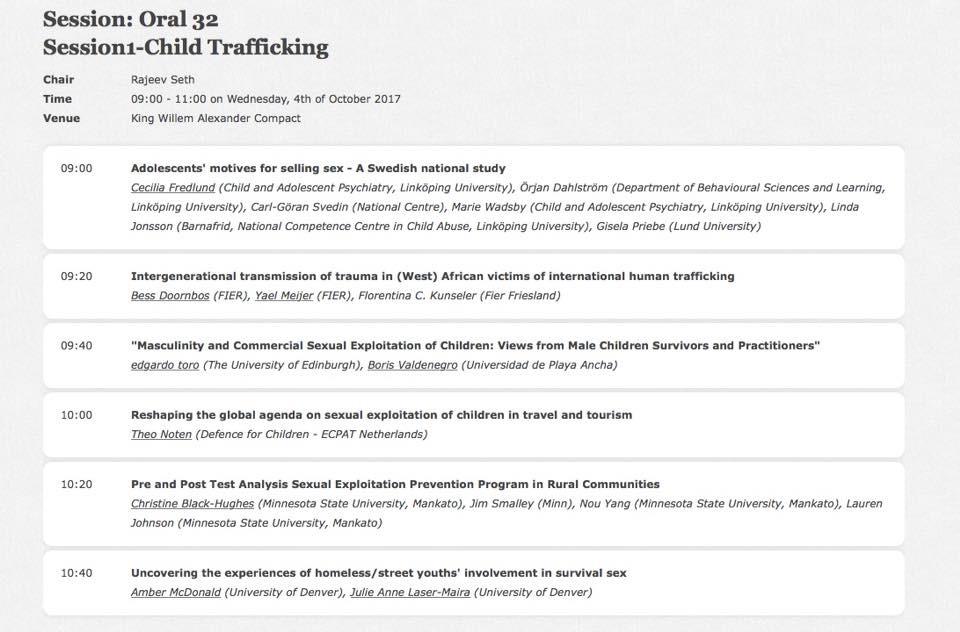Open Cecilia Fredlund author link
Image resolution: width=960 pixels, height=632 pixels.
(173, 187)
